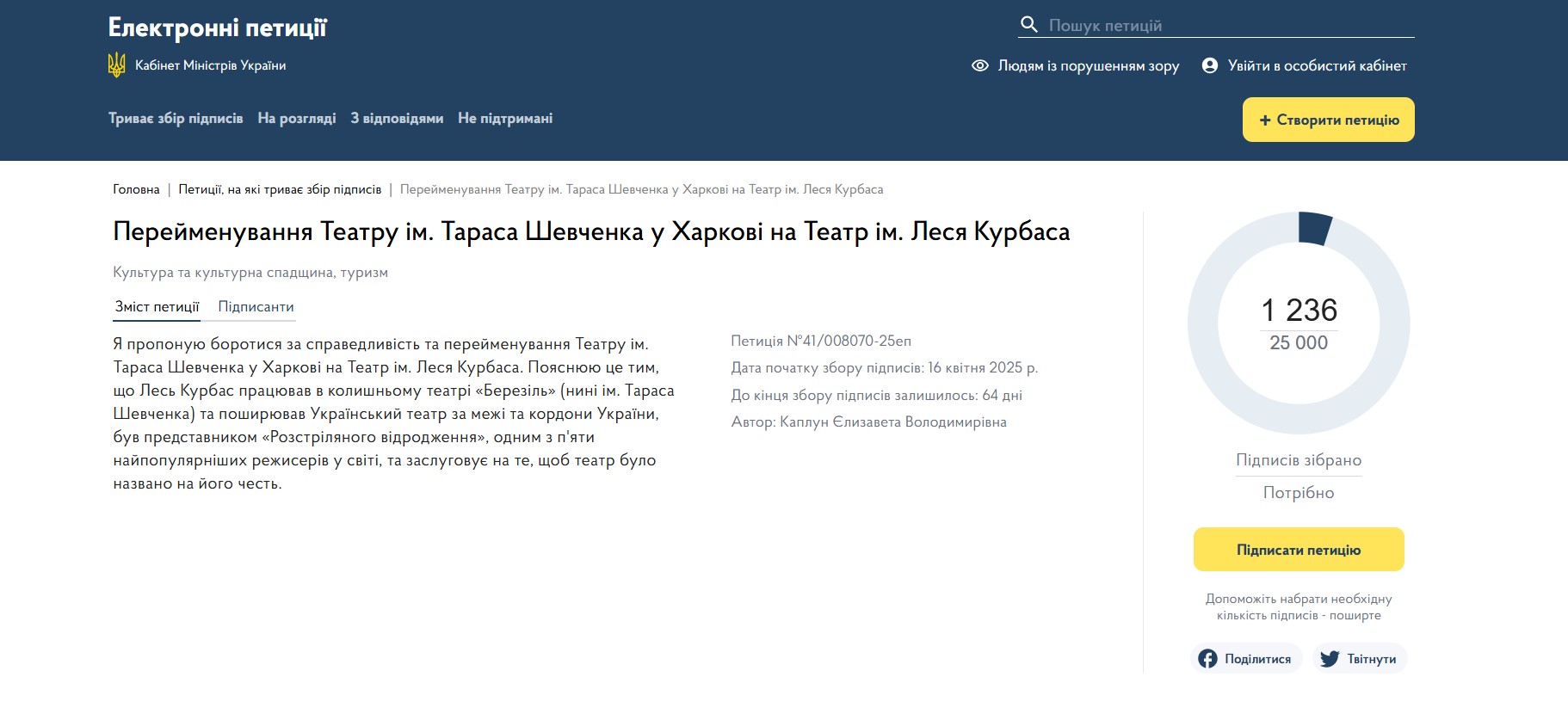Click the user account avatar icon
The image size is (1568, 714).
coord(1210,65)
